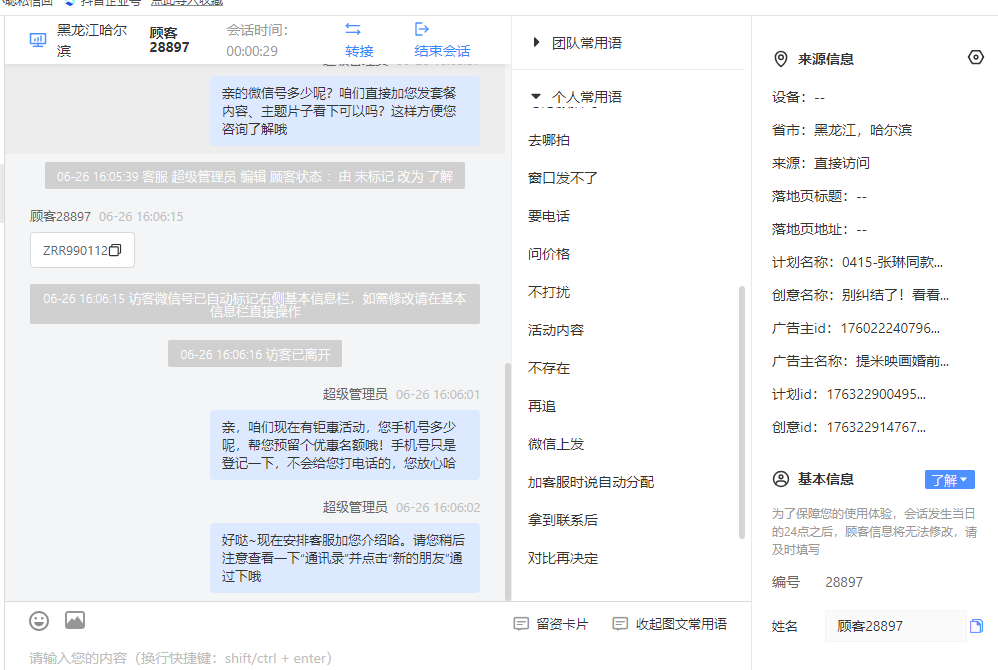Select the 要电话 quick phrase
This screenshot has width=998, height=670.
[x=549, y=216]
